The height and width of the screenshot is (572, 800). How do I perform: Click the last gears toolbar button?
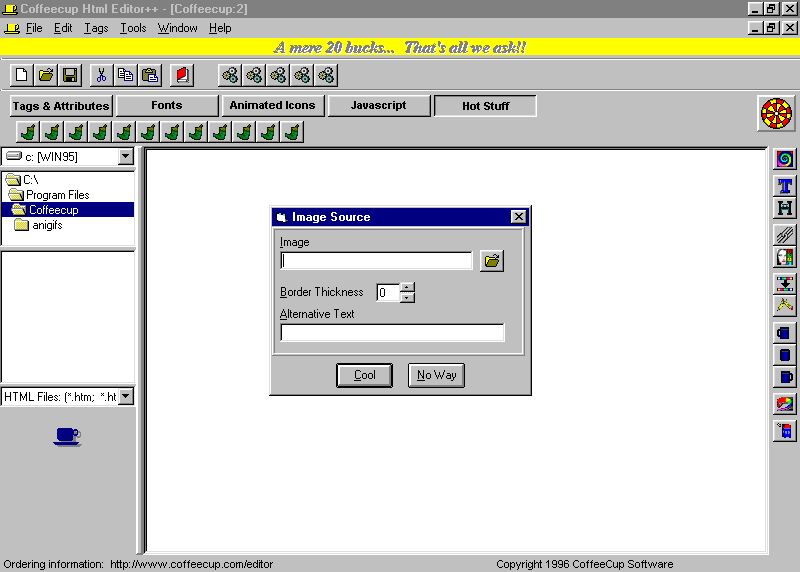click(326, 75)
